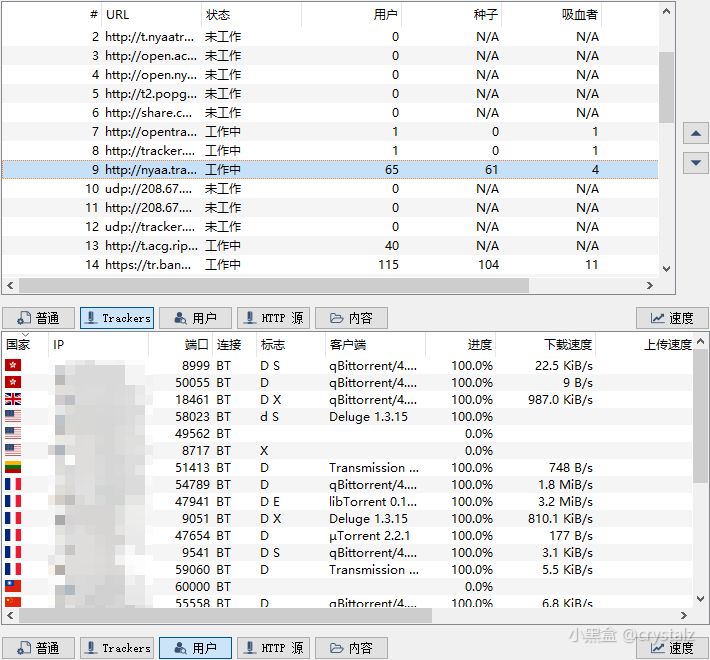Click French flag in port 9541 row
Image resolution: width=710 pixels, height=660 pixels.
pos(13,552)
